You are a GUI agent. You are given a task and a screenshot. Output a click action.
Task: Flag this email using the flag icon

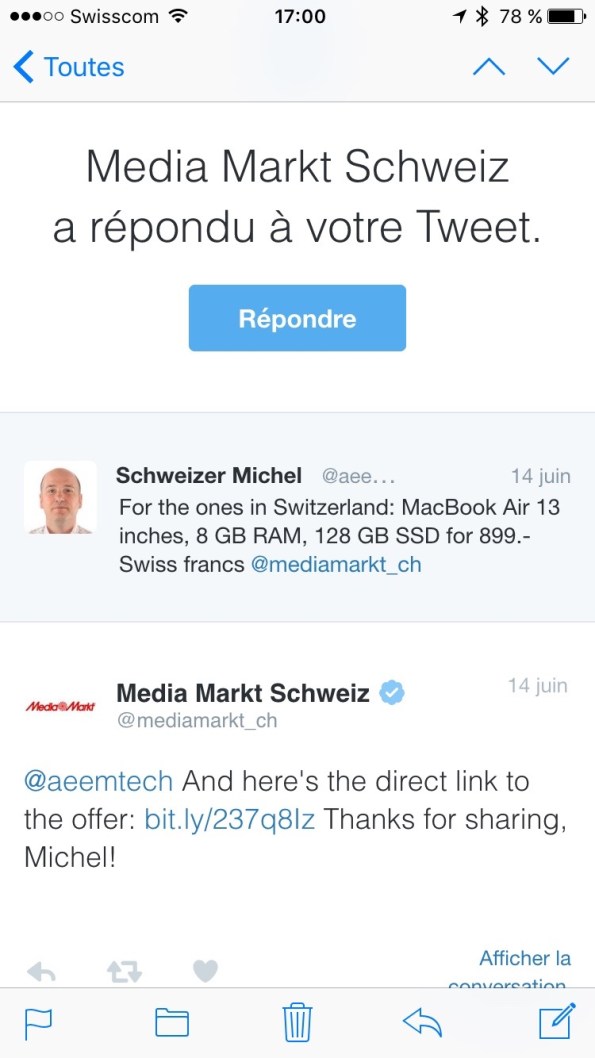coord(38,1023)
